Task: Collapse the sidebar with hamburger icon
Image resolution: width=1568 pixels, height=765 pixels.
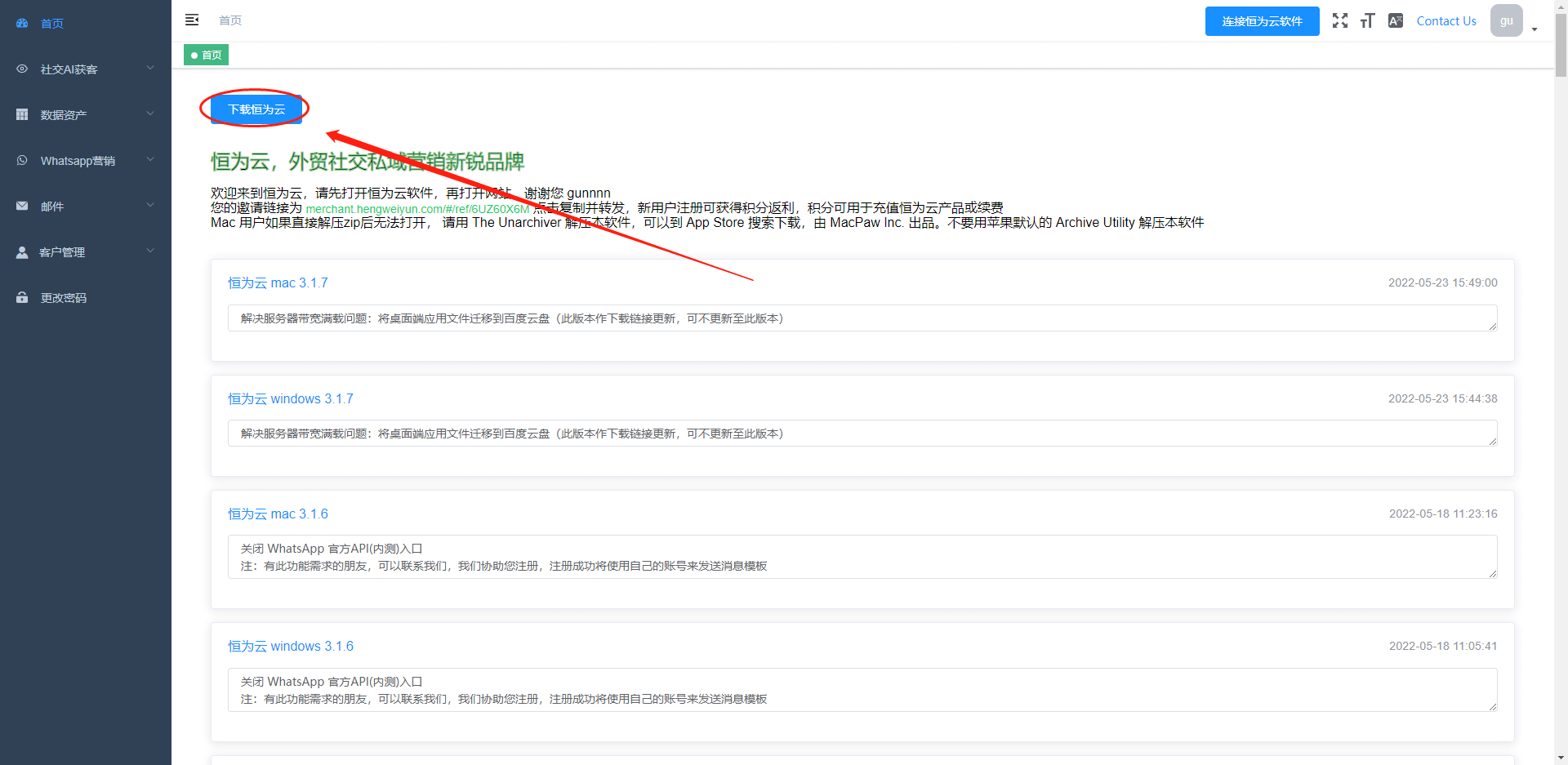Action: tap(192, 20)
